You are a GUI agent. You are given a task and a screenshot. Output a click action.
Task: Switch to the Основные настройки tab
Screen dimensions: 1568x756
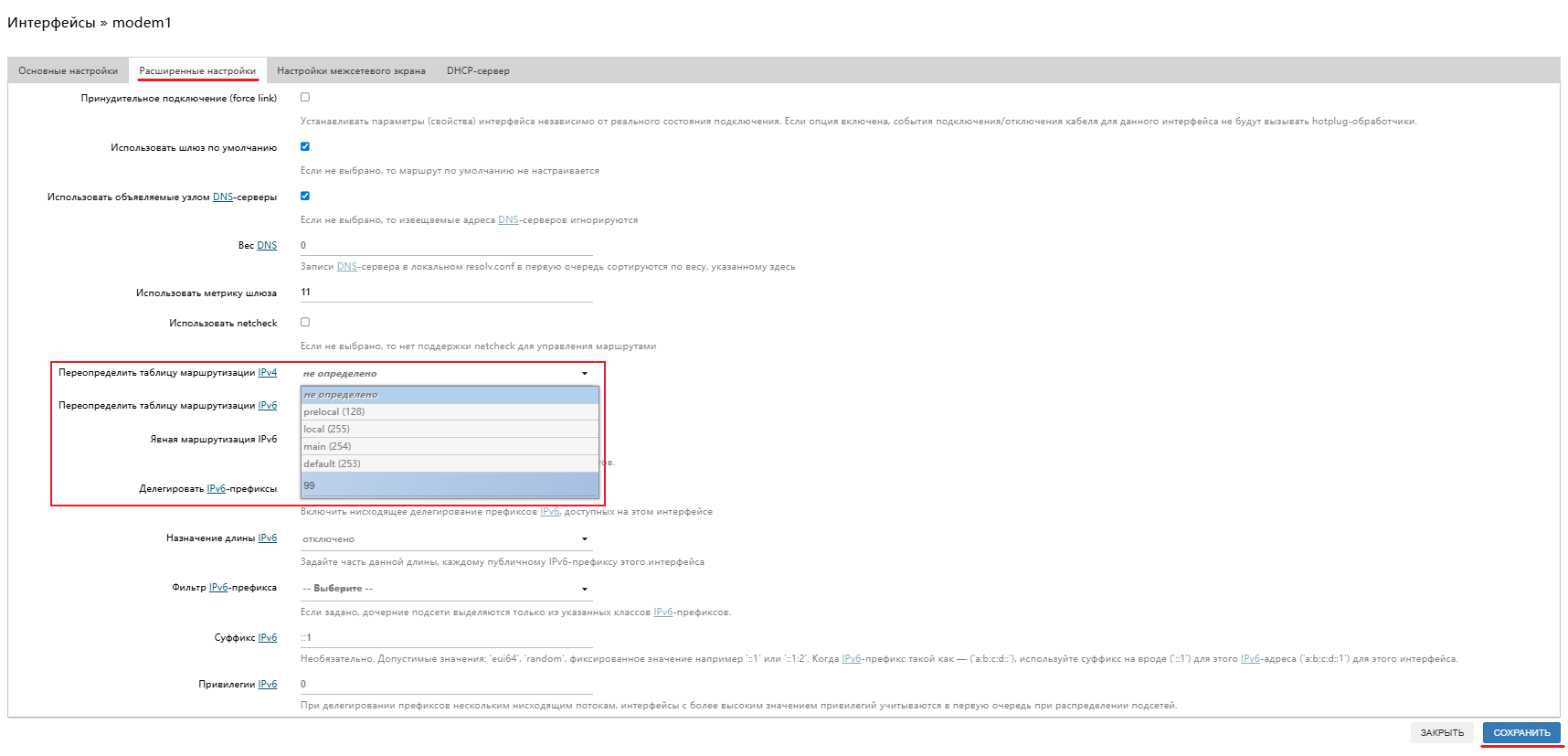69,71
